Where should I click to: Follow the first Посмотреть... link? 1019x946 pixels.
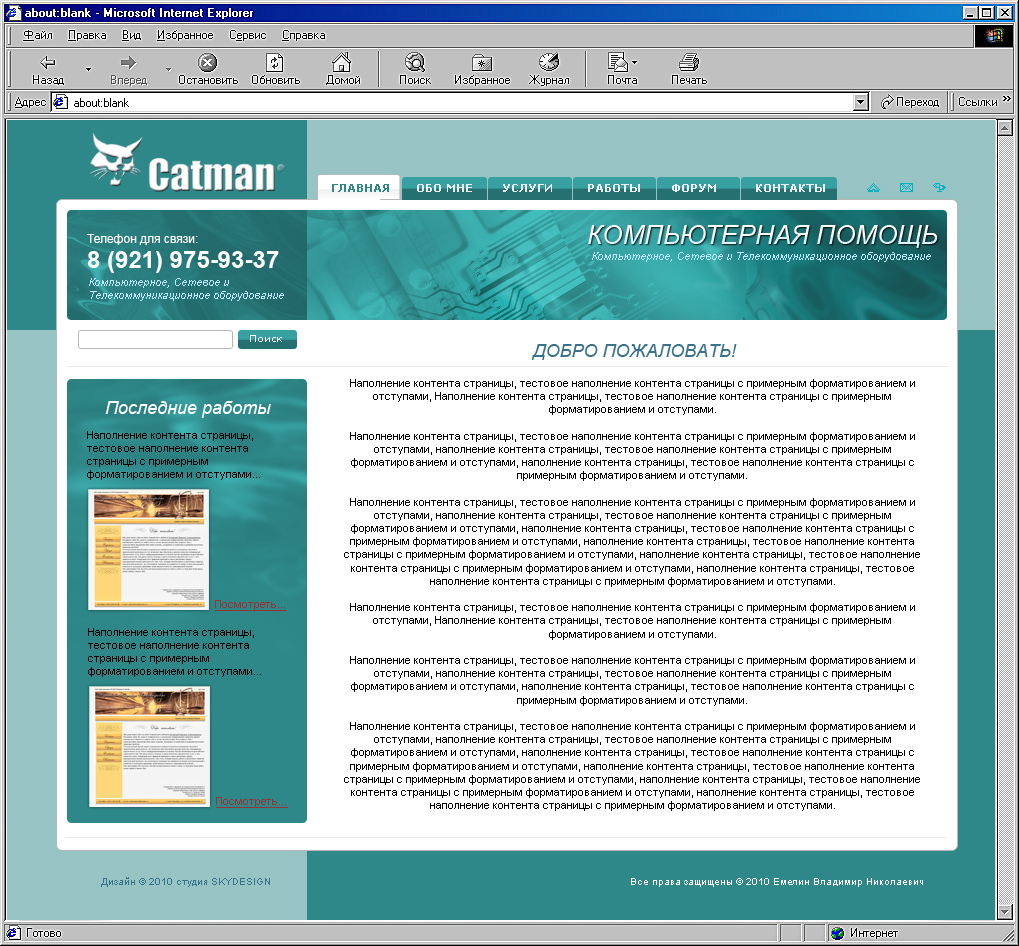click(250, 604)
